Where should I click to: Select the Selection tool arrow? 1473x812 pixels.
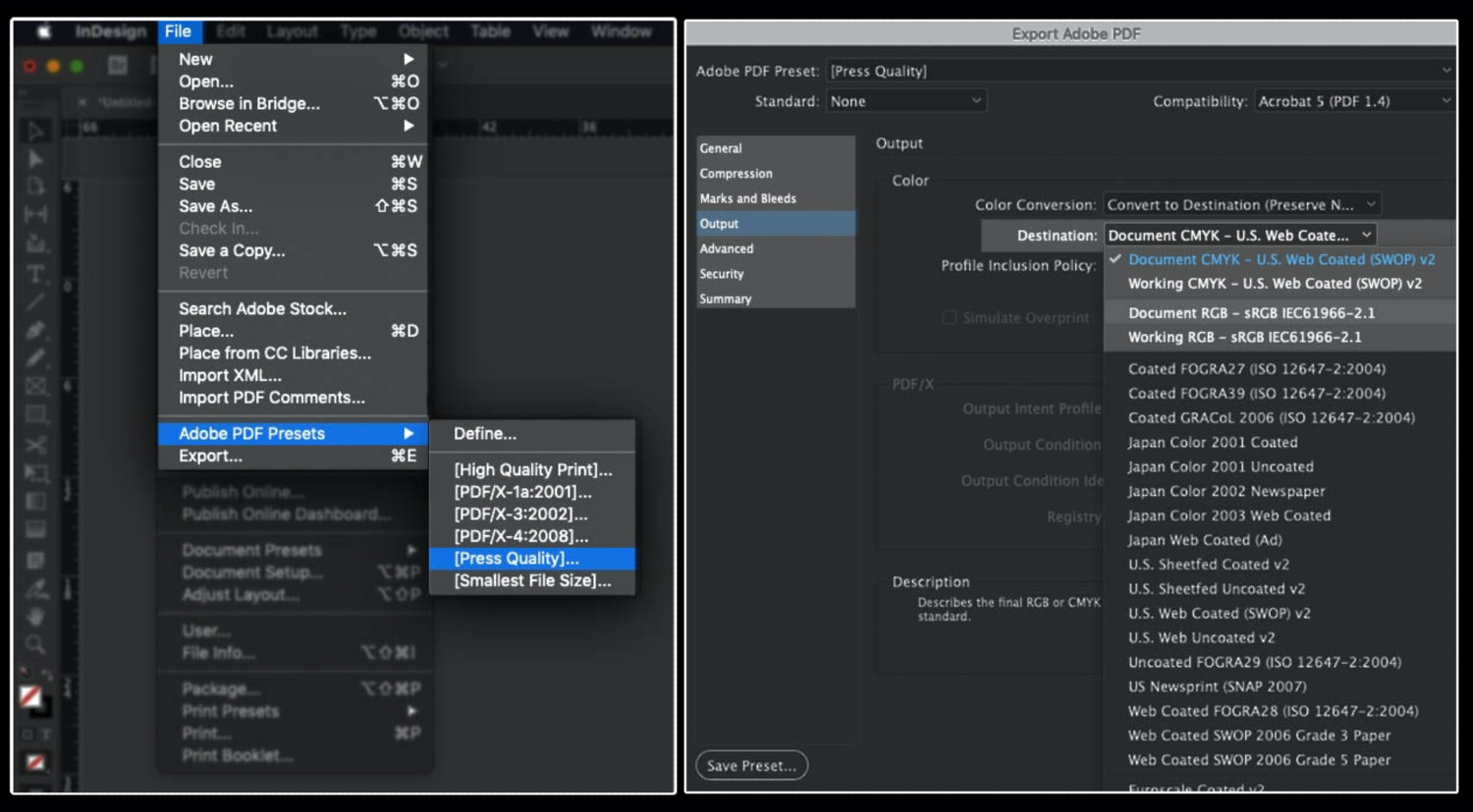click(35, 131)
